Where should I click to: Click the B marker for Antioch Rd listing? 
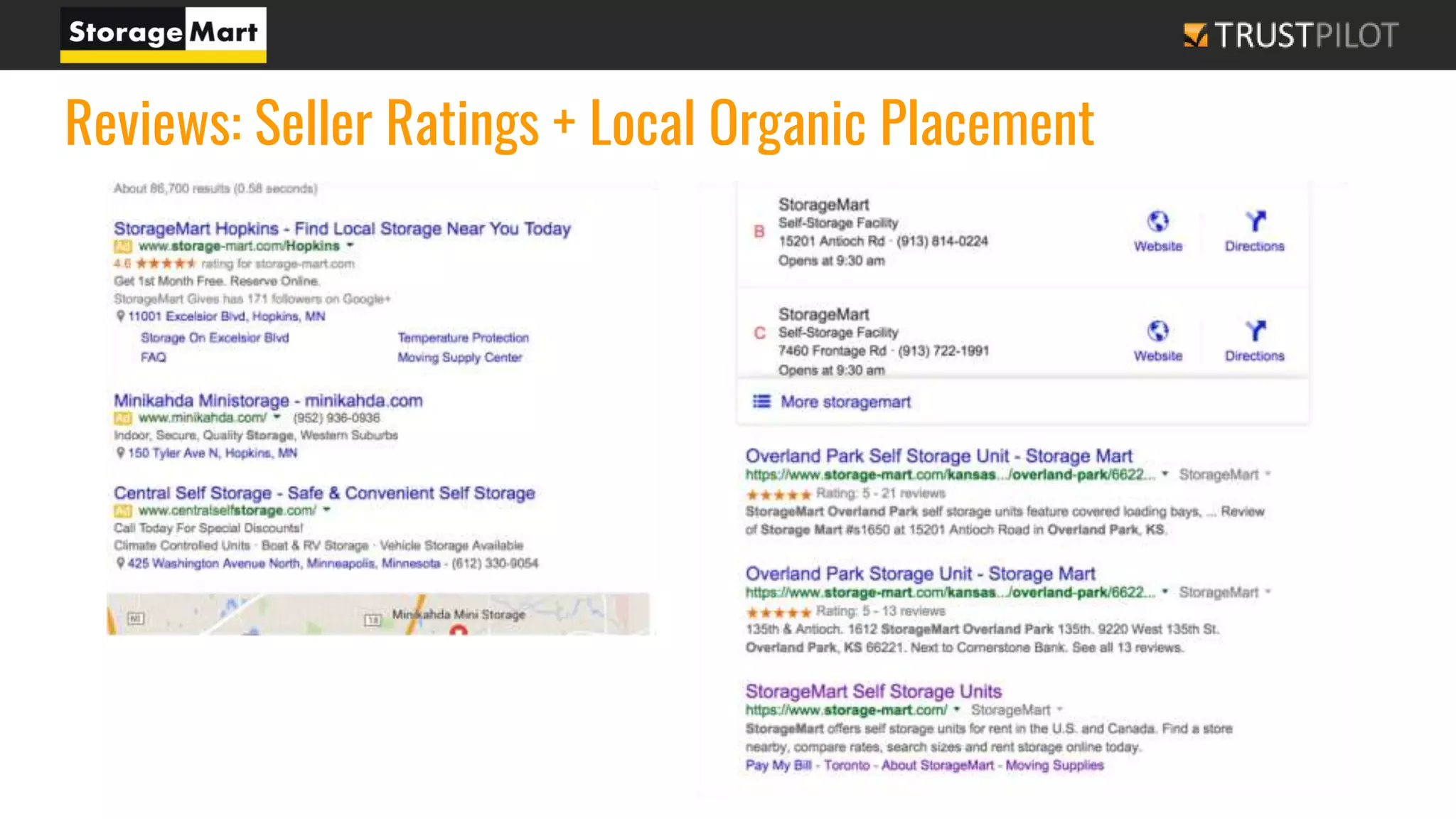coord(759,232)
